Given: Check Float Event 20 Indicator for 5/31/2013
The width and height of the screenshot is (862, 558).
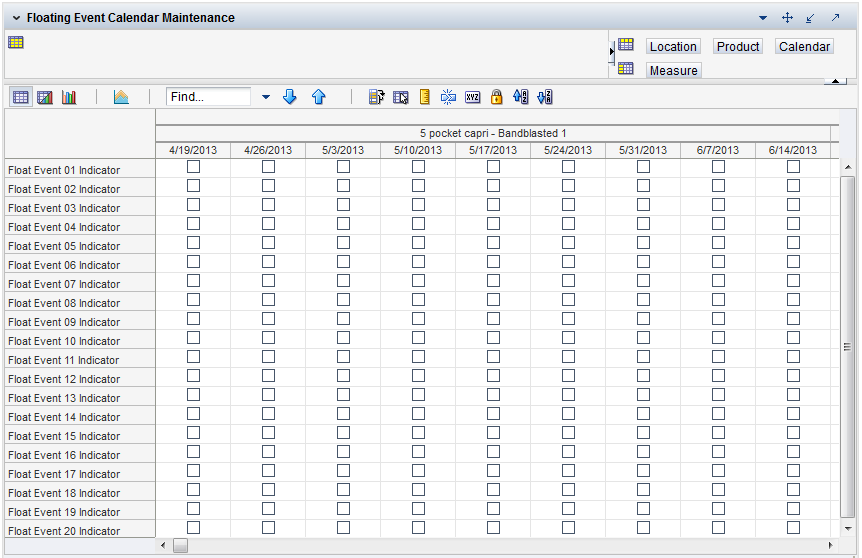Looking at the screenshot, I should coord(643,528).
